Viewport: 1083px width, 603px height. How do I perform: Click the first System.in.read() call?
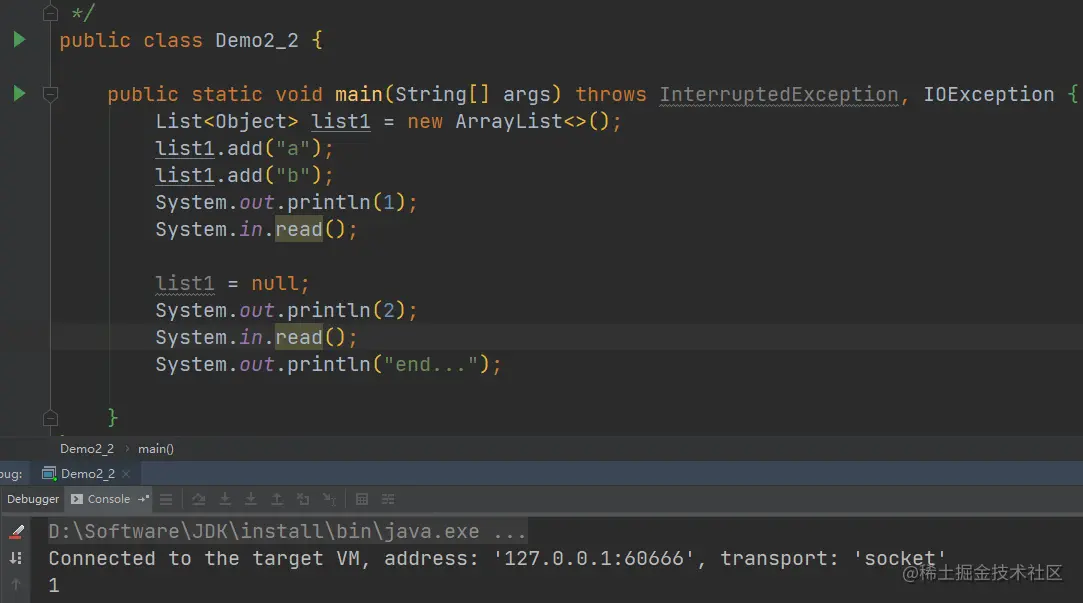256,229
